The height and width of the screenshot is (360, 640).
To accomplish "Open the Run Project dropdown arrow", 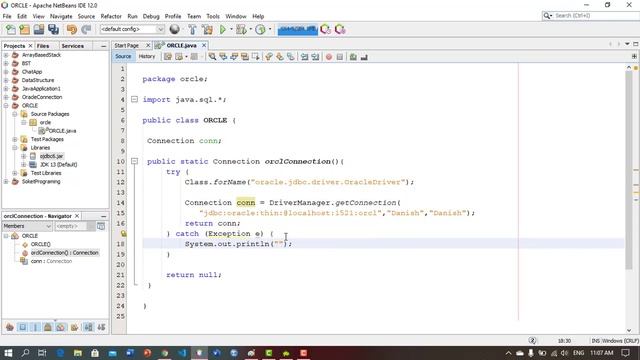I will tap(231, 29).
